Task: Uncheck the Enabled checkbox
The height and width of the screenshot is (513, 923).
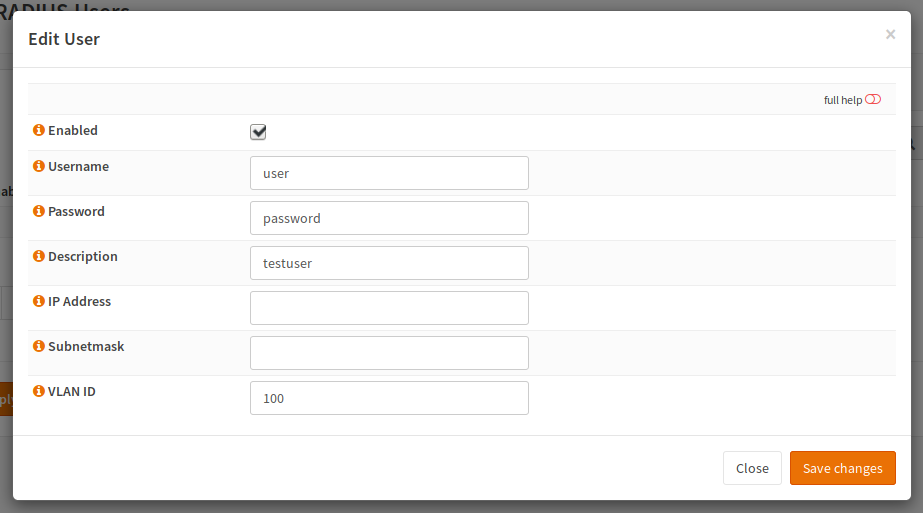Action: (x=258, y=132)
